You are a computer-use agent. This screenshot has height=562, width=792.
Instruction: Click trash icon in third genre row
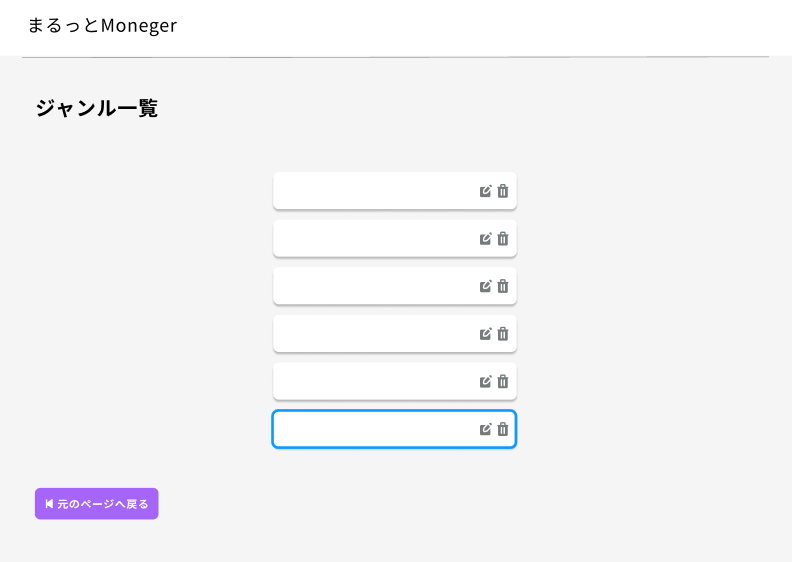click(x=503, y=286)
